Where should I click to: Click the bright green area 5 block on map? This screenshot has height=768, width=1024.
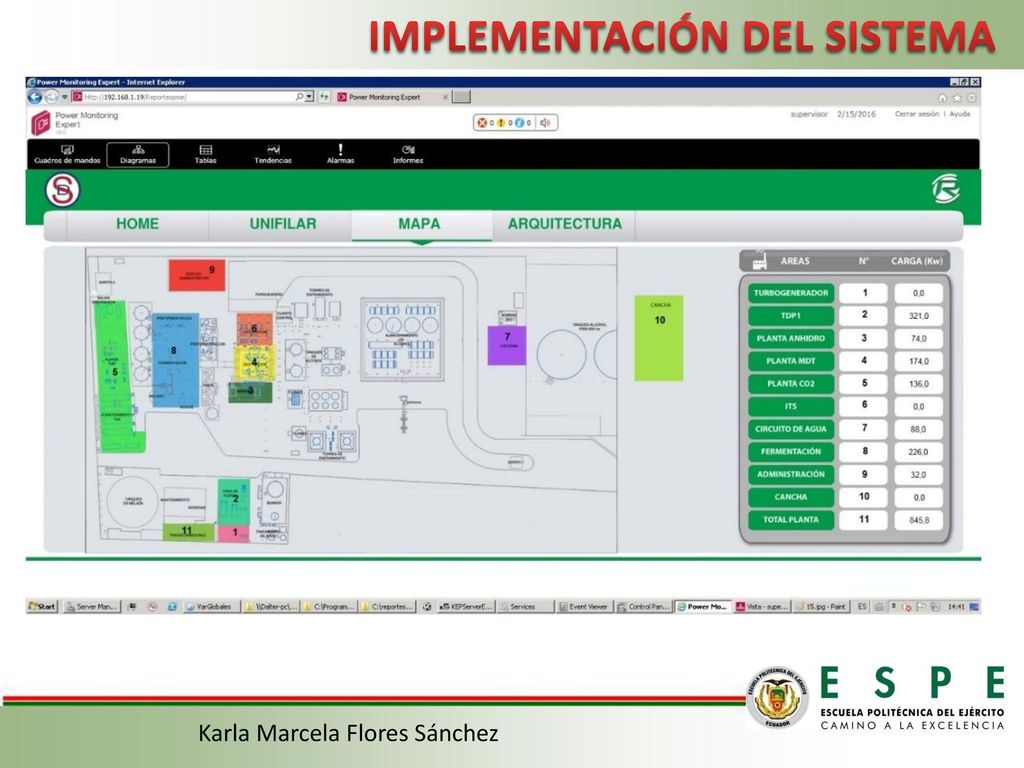[115, 376]
